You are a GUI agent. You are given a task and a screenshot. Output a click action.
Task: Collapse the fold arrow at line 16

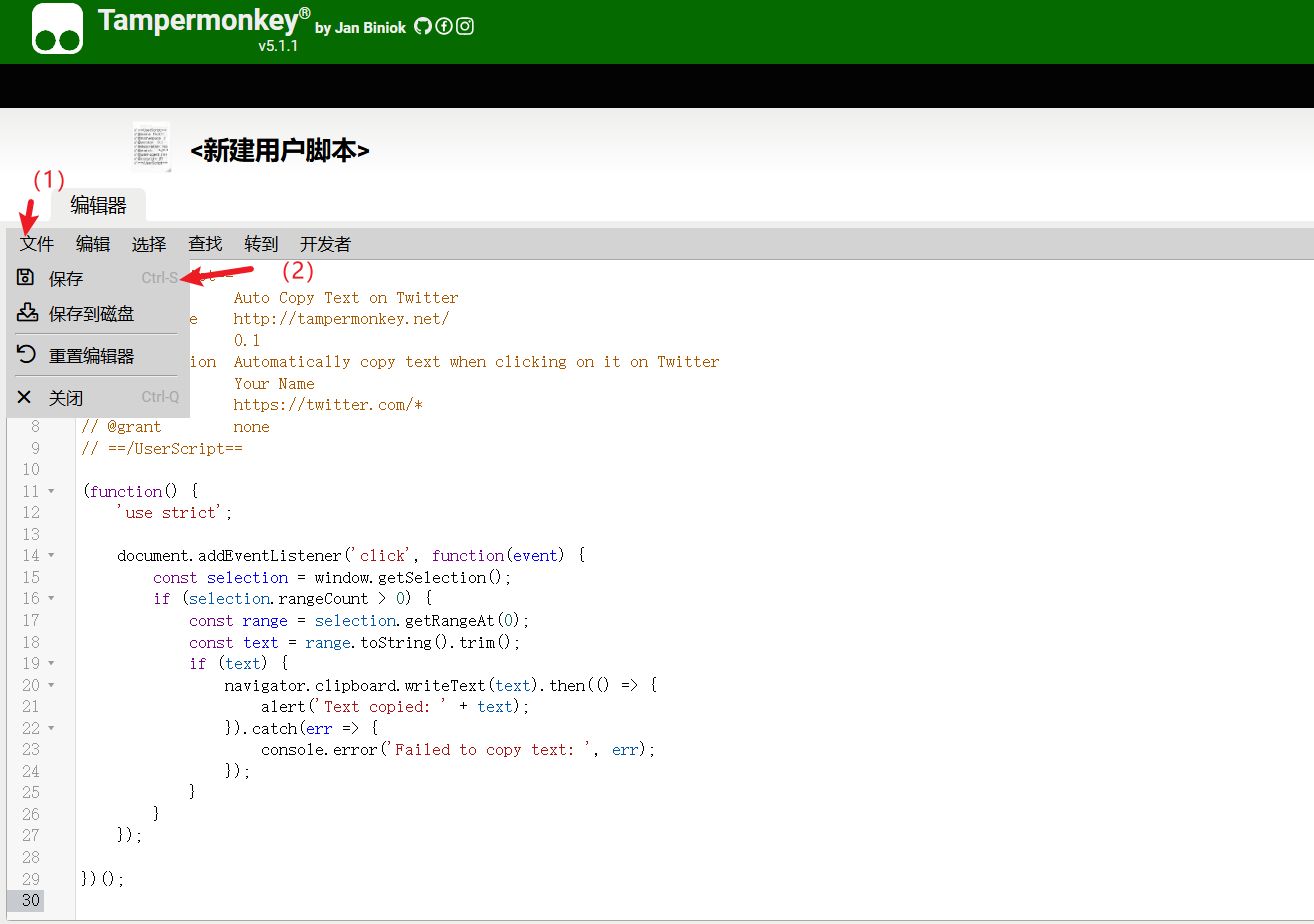(51, 598)
